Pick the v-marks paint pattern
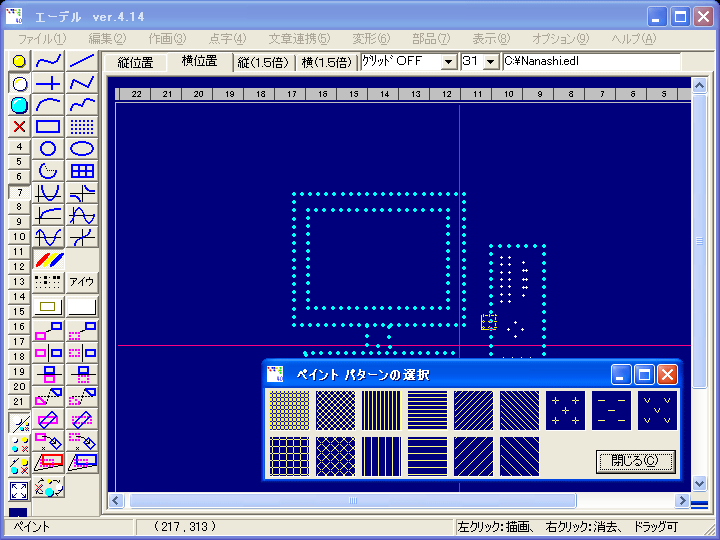This screenshot has width=720, height=540. click(x=657, y=410)
